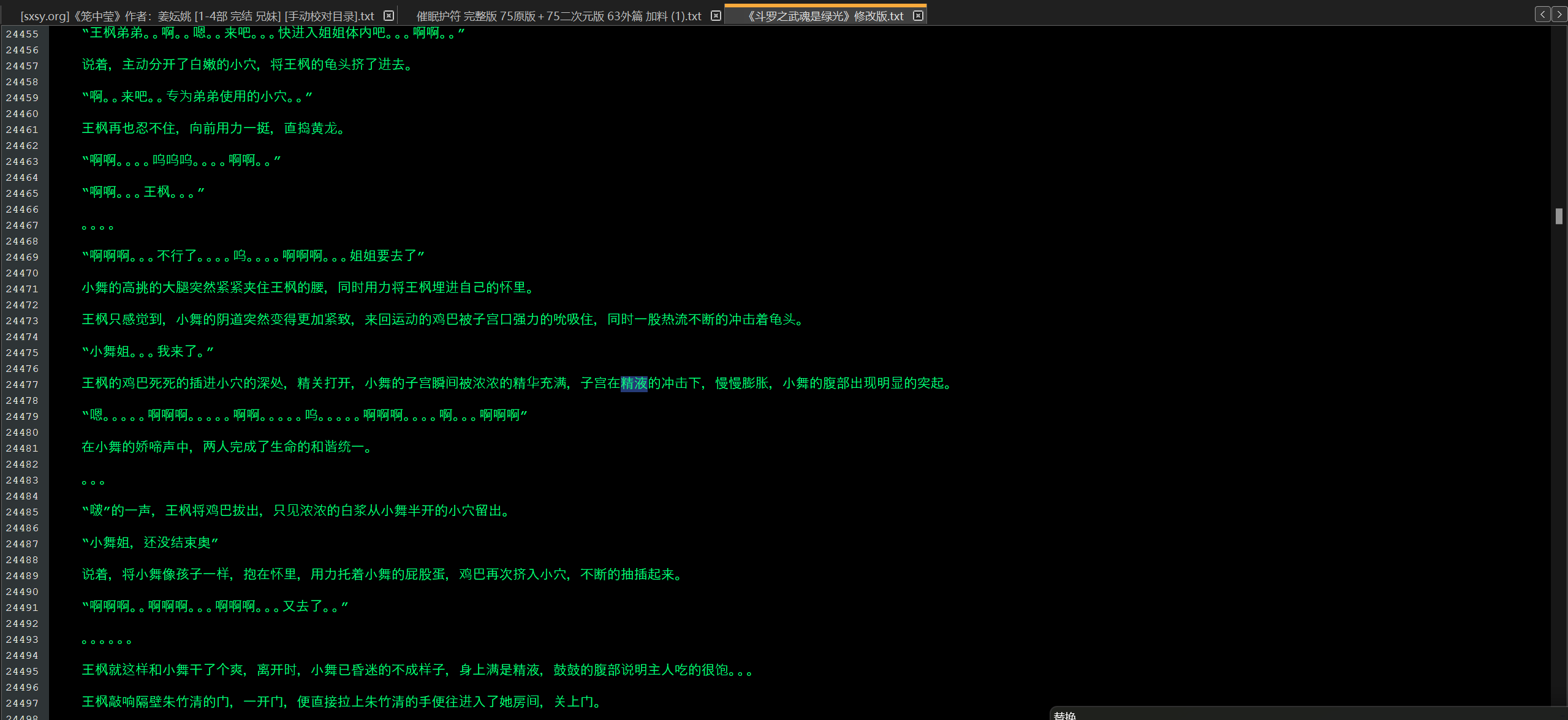1568x720 pixels.
Task: Place cursor on the dots at line 24493
Action: (x=107, y=642)
